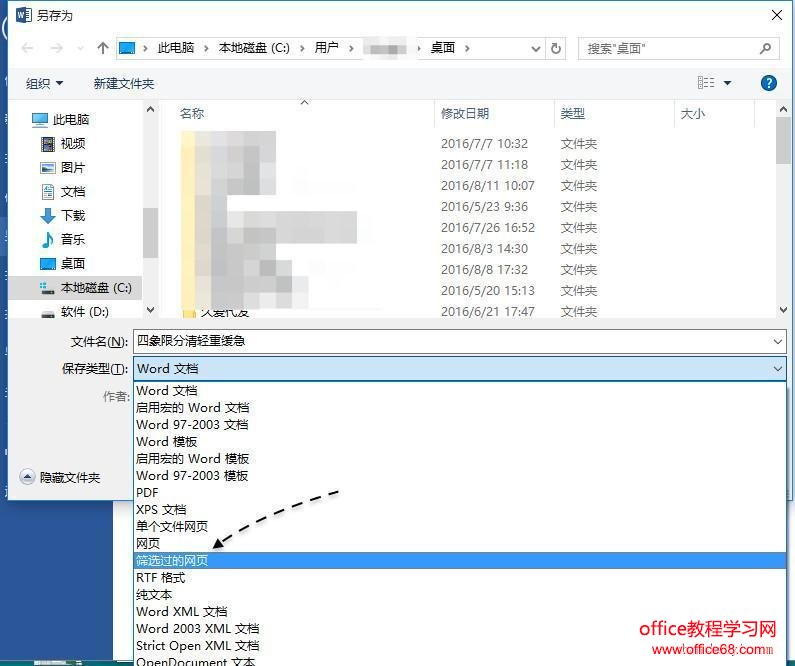This screenshot has width=795, height=666.
Task: Choose 单个文件网页 file type
Action: (460, 527)
